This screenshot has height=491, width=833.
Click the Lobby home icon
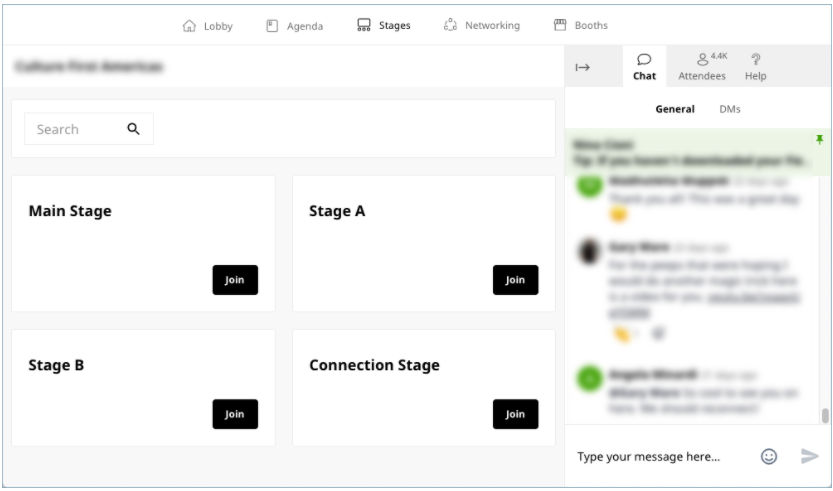click(189, 26)
